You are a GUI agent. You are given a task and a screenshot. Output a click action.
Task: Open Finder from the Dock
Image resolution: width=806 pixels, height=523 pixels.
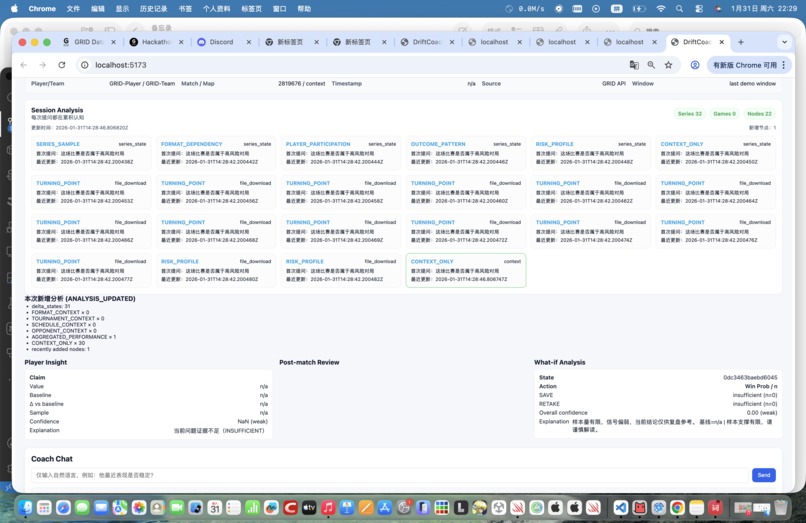pyautogui.click(x=25, y=508)
